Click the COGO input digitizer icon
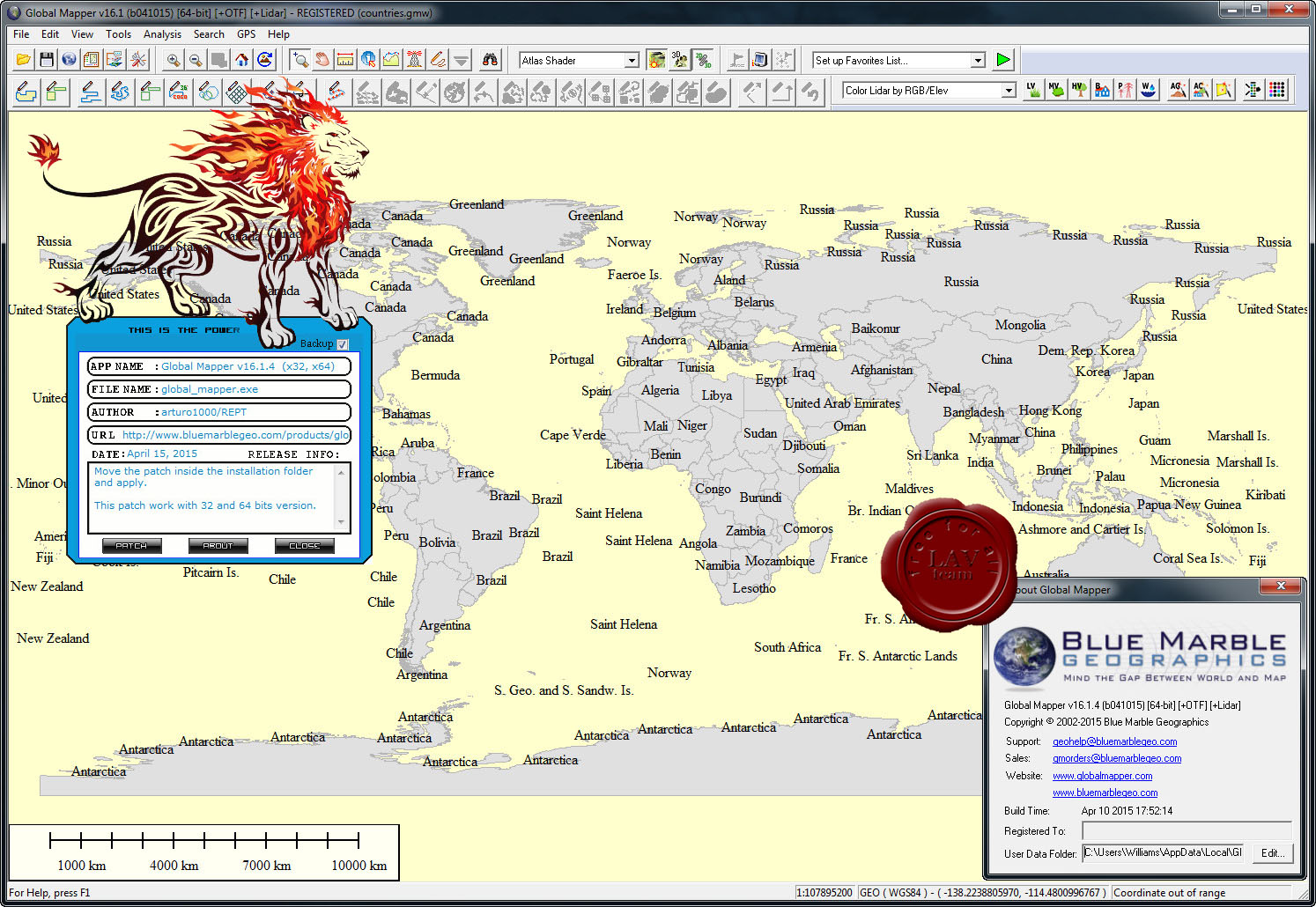1316x907 pixels. pyautogui.click(x=178, y=91)
